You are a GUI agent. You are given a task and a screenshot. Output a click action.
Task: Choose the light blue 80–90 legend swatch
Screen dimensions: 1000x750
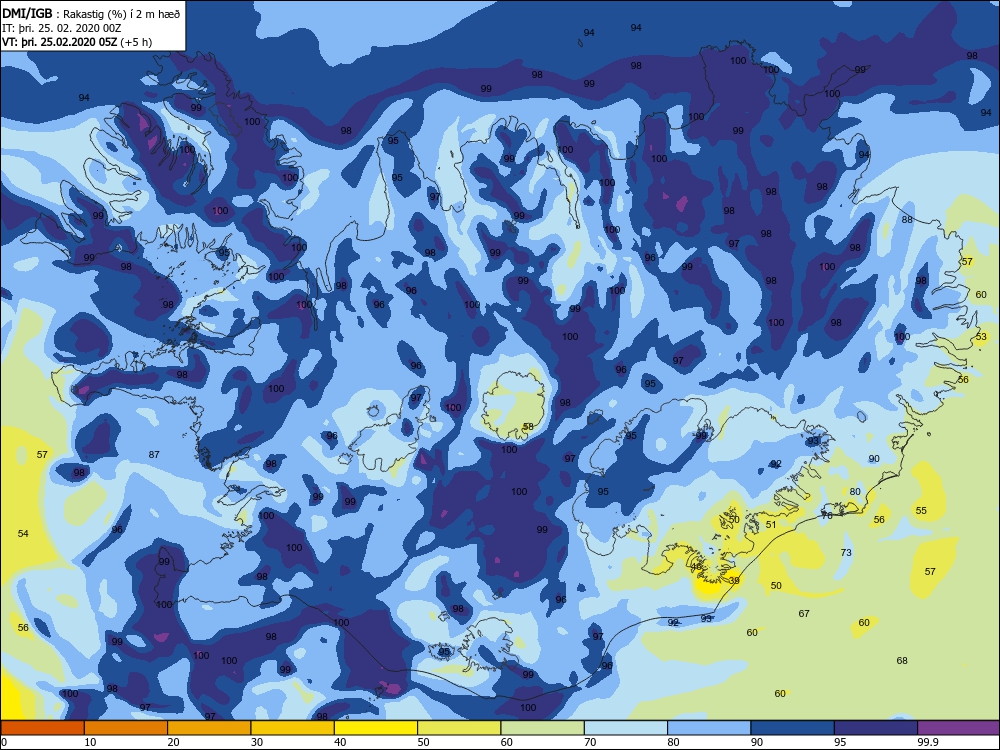pyautogui.click(x=709, y=728)
